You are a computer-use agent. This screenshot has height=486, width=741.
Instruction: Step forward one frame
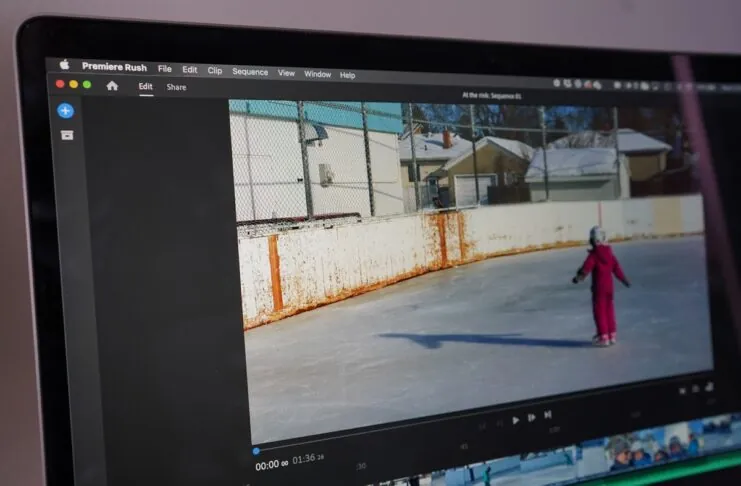coord(532,417)
